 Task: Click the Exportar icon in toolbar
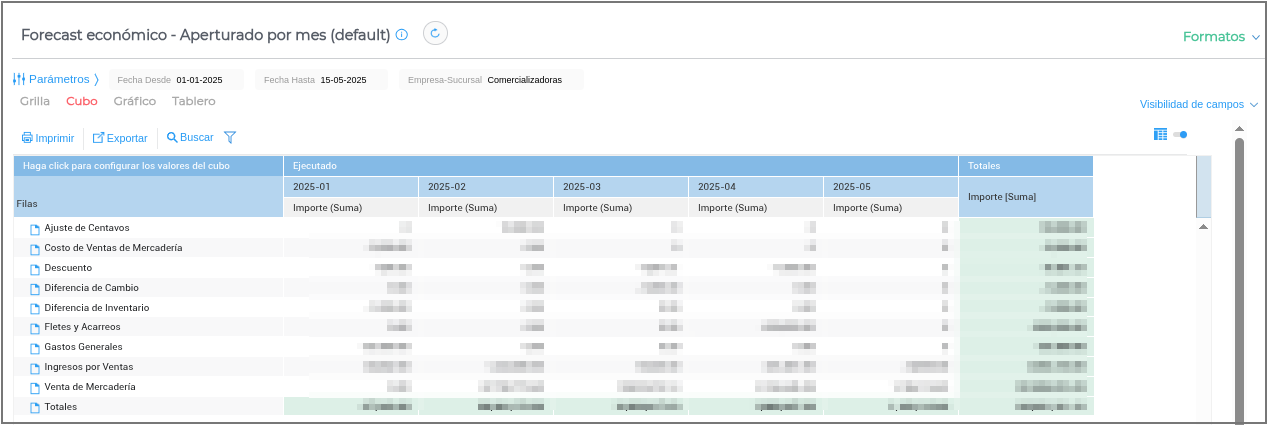coord(99,138)
